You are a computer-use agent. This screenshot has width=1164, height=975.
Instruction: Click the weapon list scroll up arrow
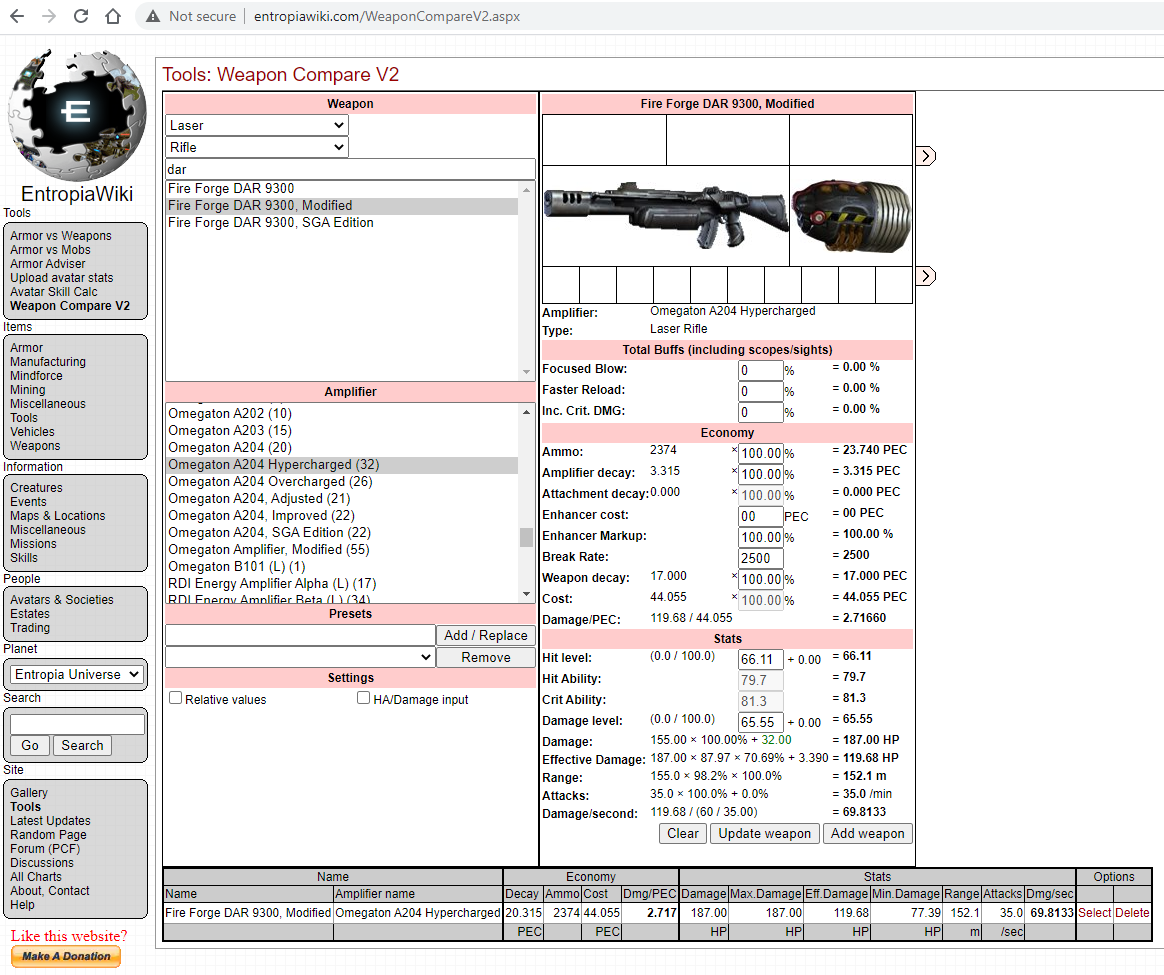(x=526, y=189)
